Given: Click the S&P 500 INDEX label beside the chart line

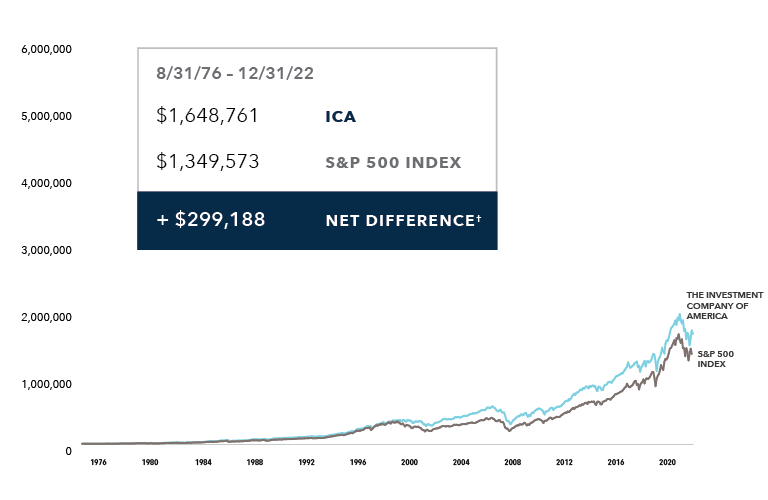Looking at the screenshot, I should point(711,359).
